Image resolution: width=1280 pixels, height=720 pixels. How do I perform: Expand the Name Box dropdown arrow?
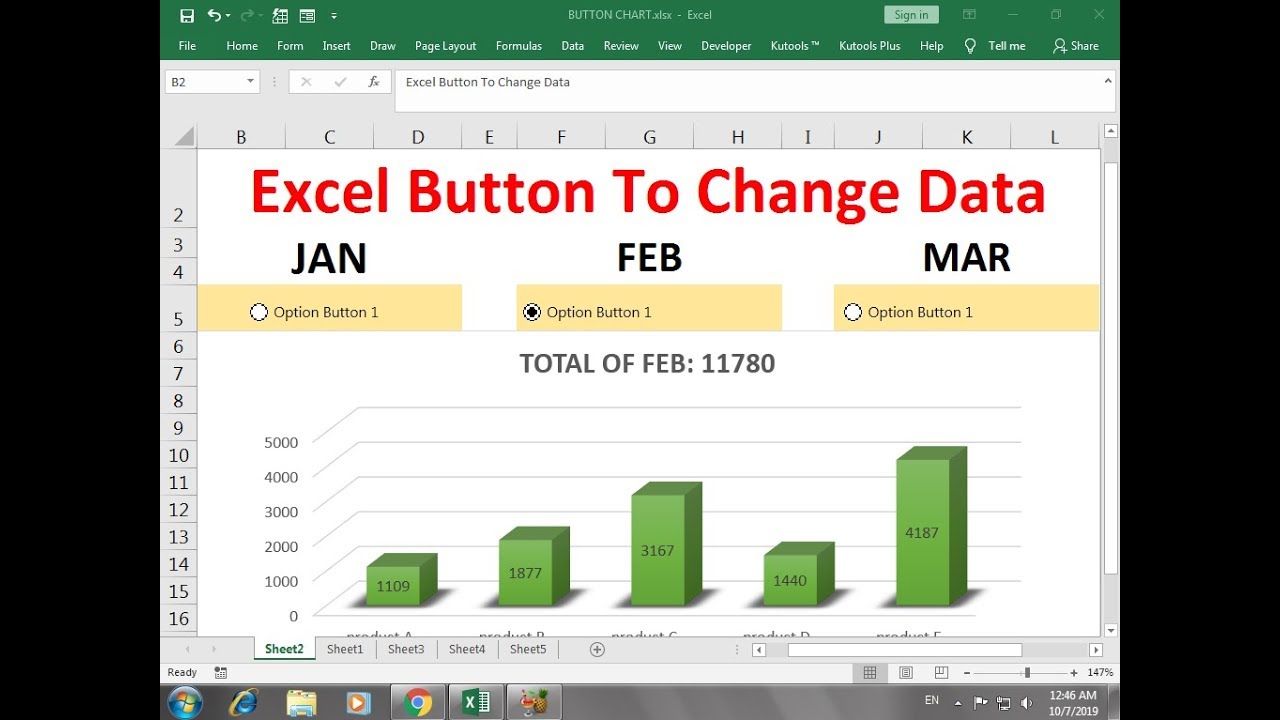[251, 82]
